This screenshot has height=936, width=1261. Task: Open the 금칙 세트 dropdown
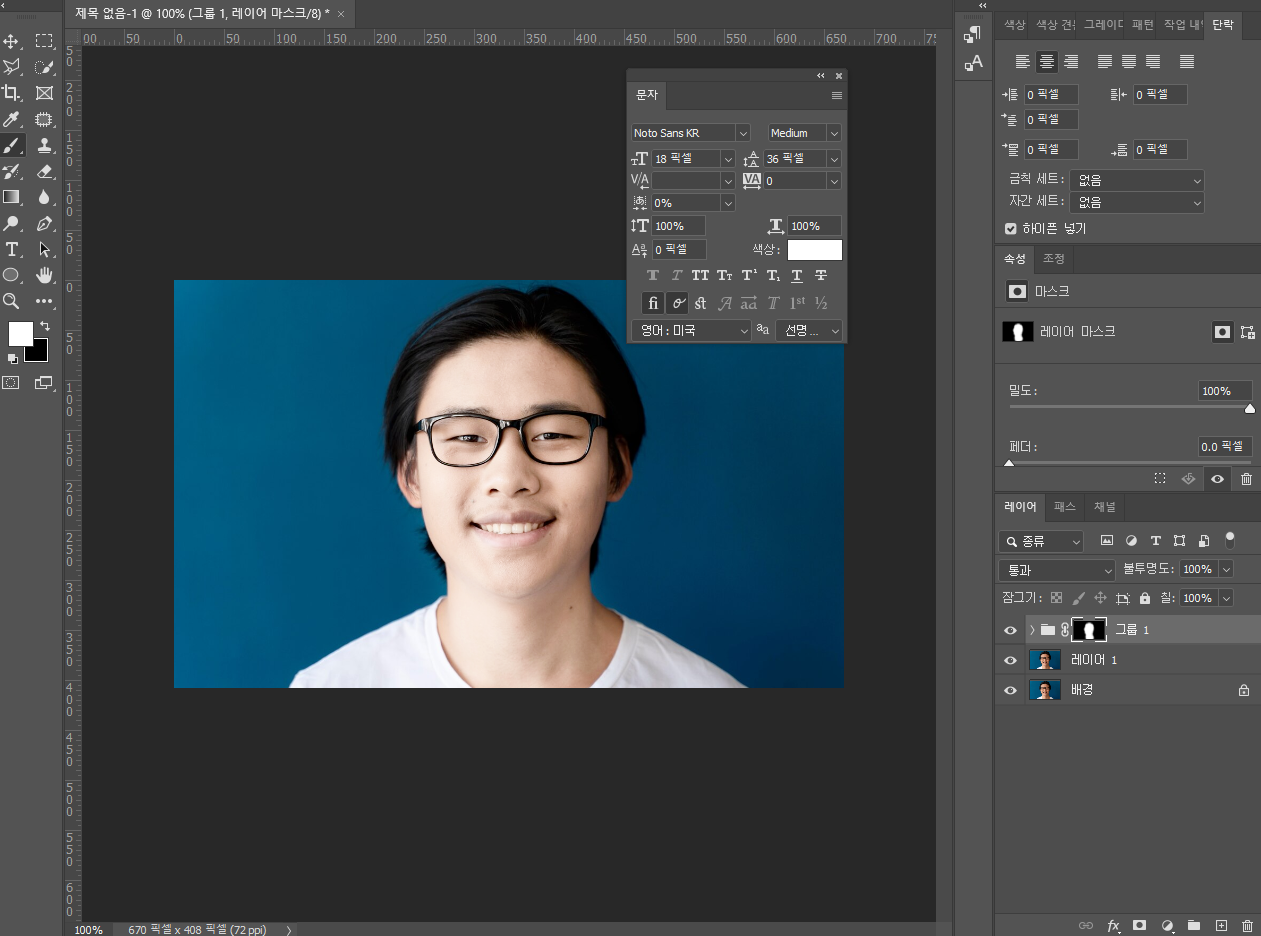[1136, 181]
